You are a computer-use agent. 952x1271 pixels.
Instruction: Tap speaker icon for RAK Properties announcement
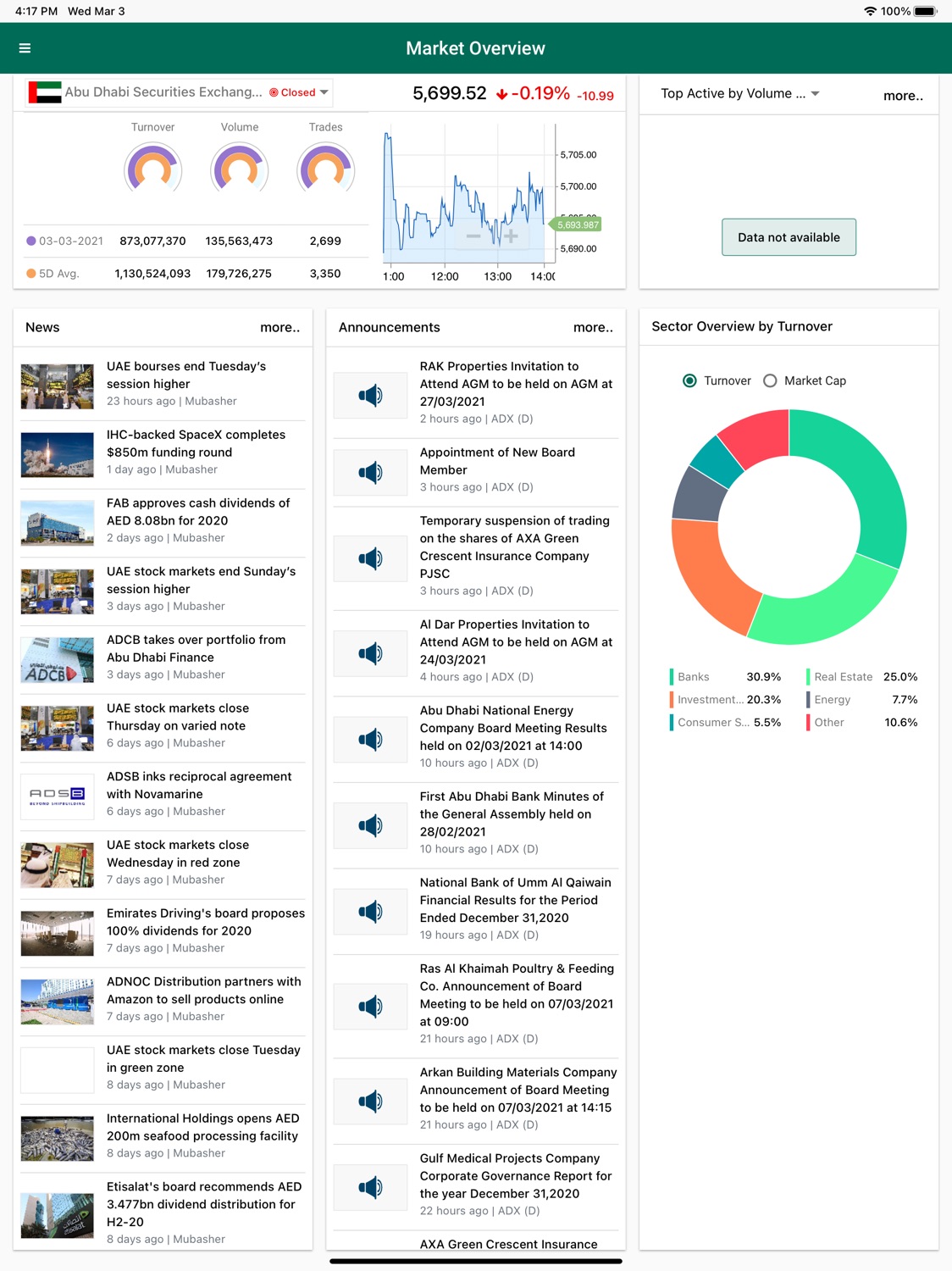coord(371,395)
